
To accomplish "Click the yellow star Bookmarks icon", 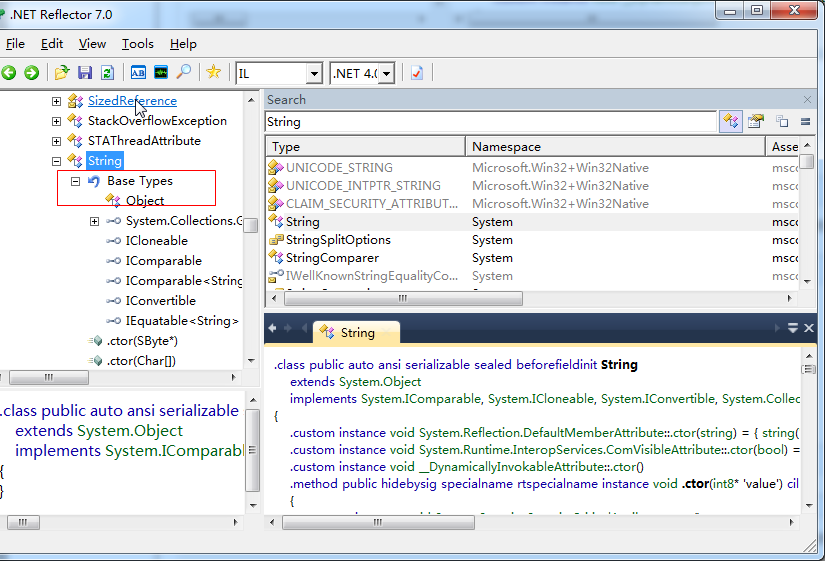I will pos(213,73).
